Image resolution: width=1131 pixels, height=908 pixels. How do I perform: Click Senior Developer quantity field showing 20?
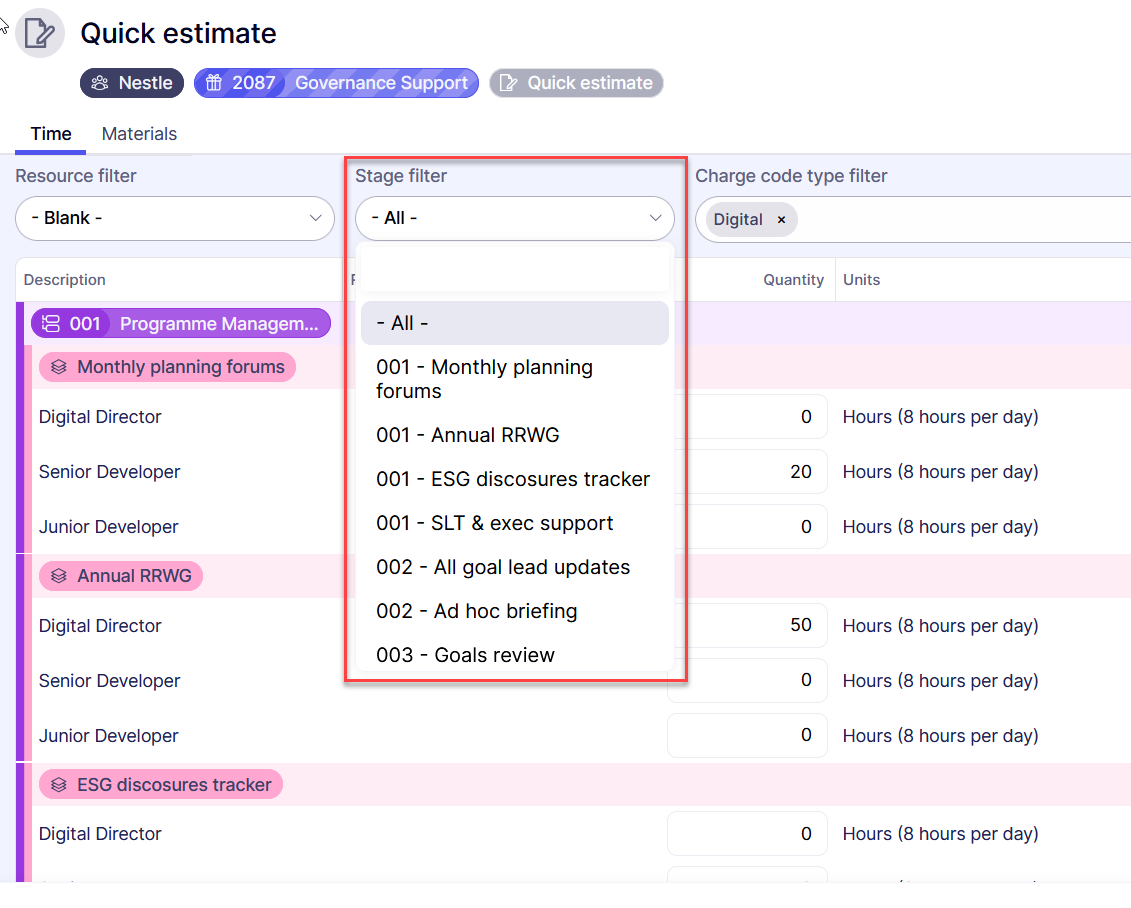(747, 472)
